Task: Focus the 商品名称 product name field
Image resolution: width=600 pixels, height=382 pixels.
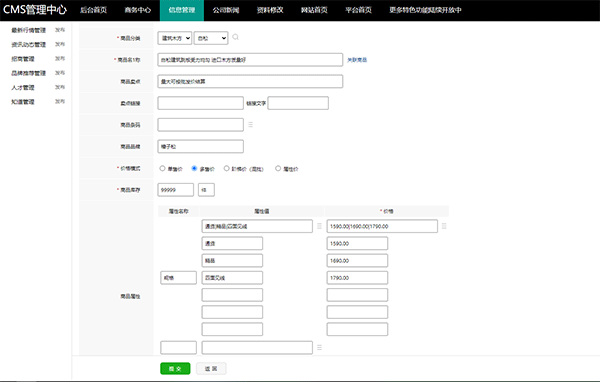Action: click(250, 60)
